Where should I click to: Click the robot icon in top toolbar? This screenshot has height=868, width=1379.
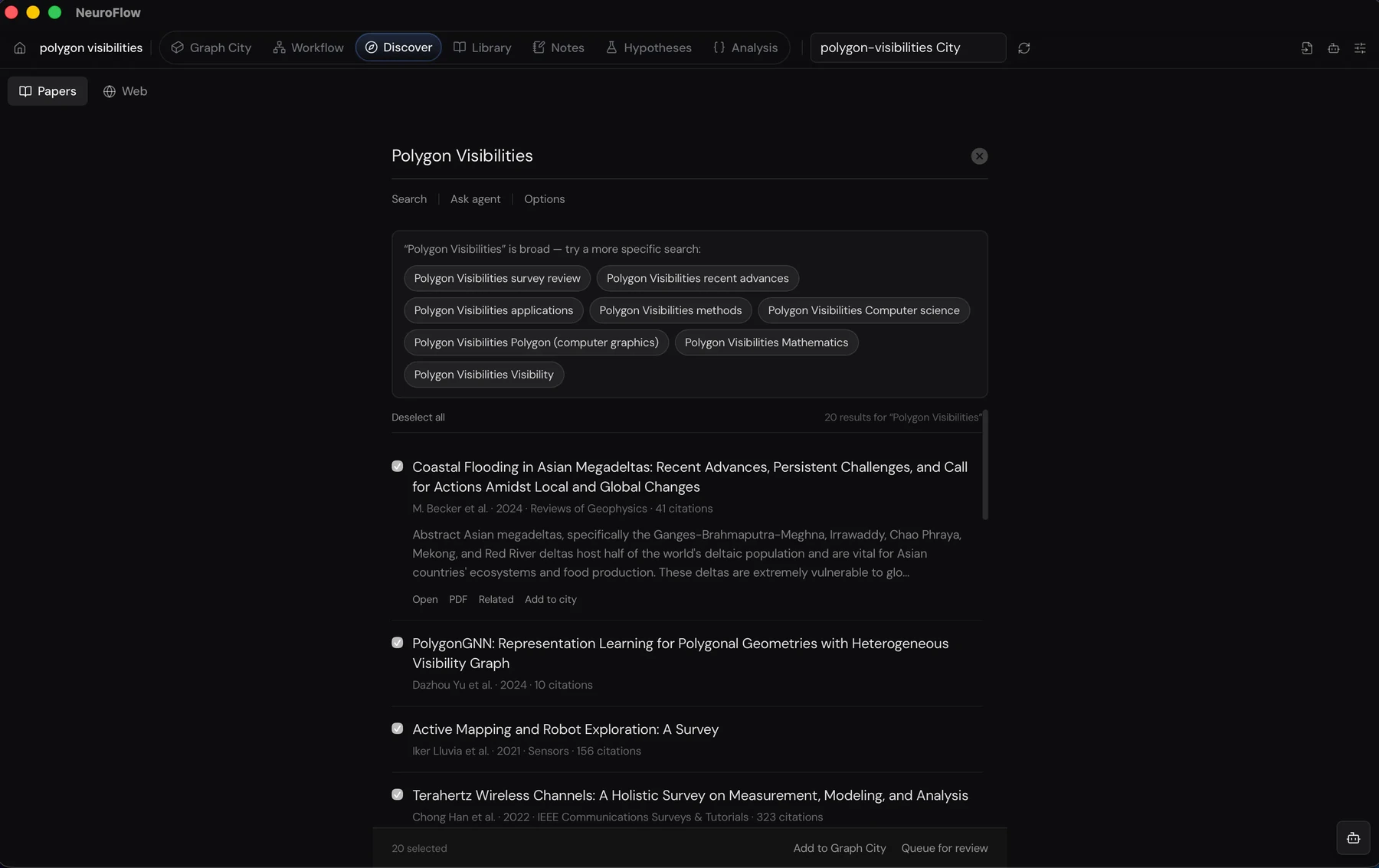[x=1334, y=47]
